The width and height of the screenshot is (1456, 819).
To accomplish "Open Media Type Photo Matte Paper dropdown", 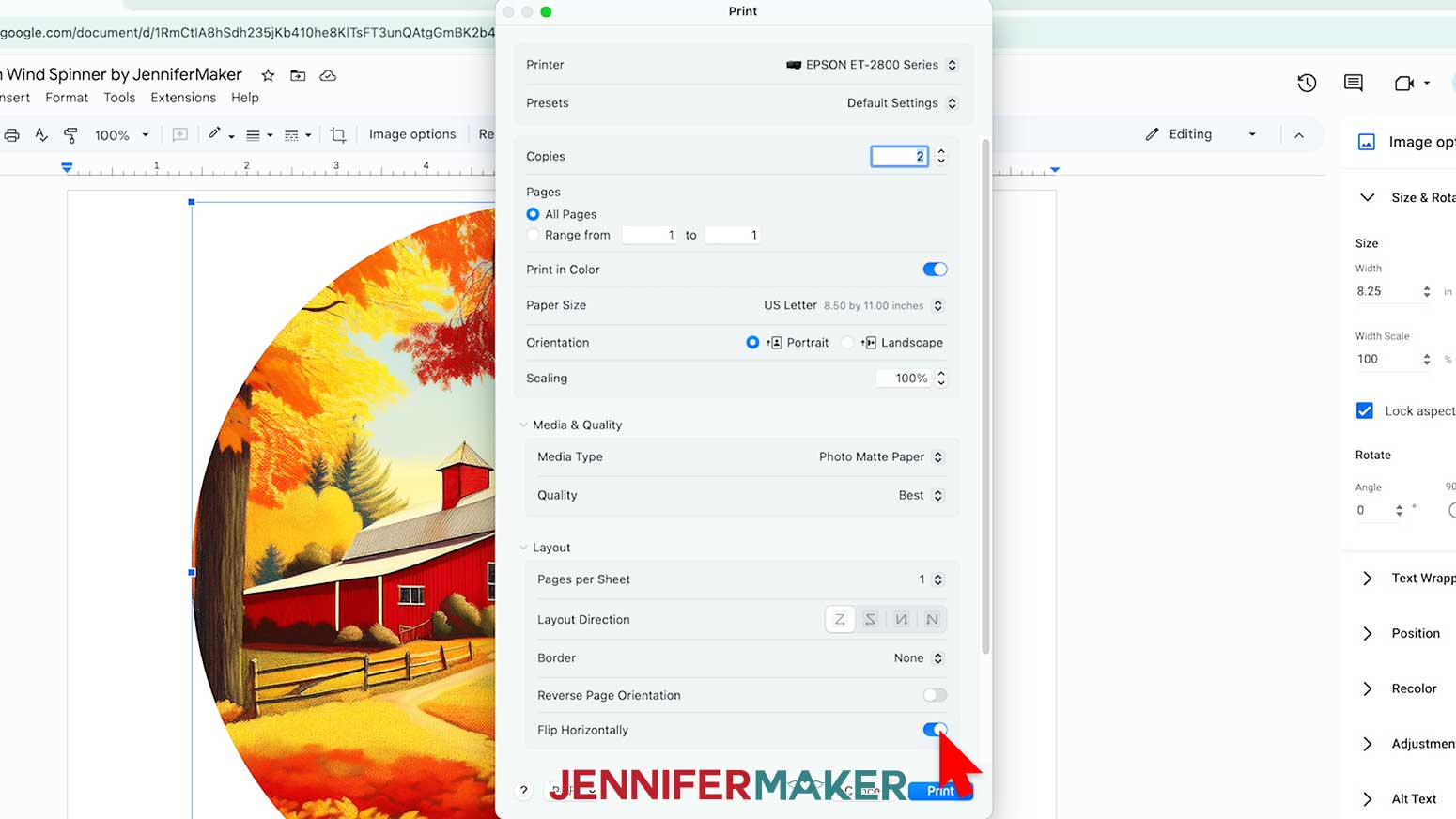I will pyautogui.click(x=880, y=456).
